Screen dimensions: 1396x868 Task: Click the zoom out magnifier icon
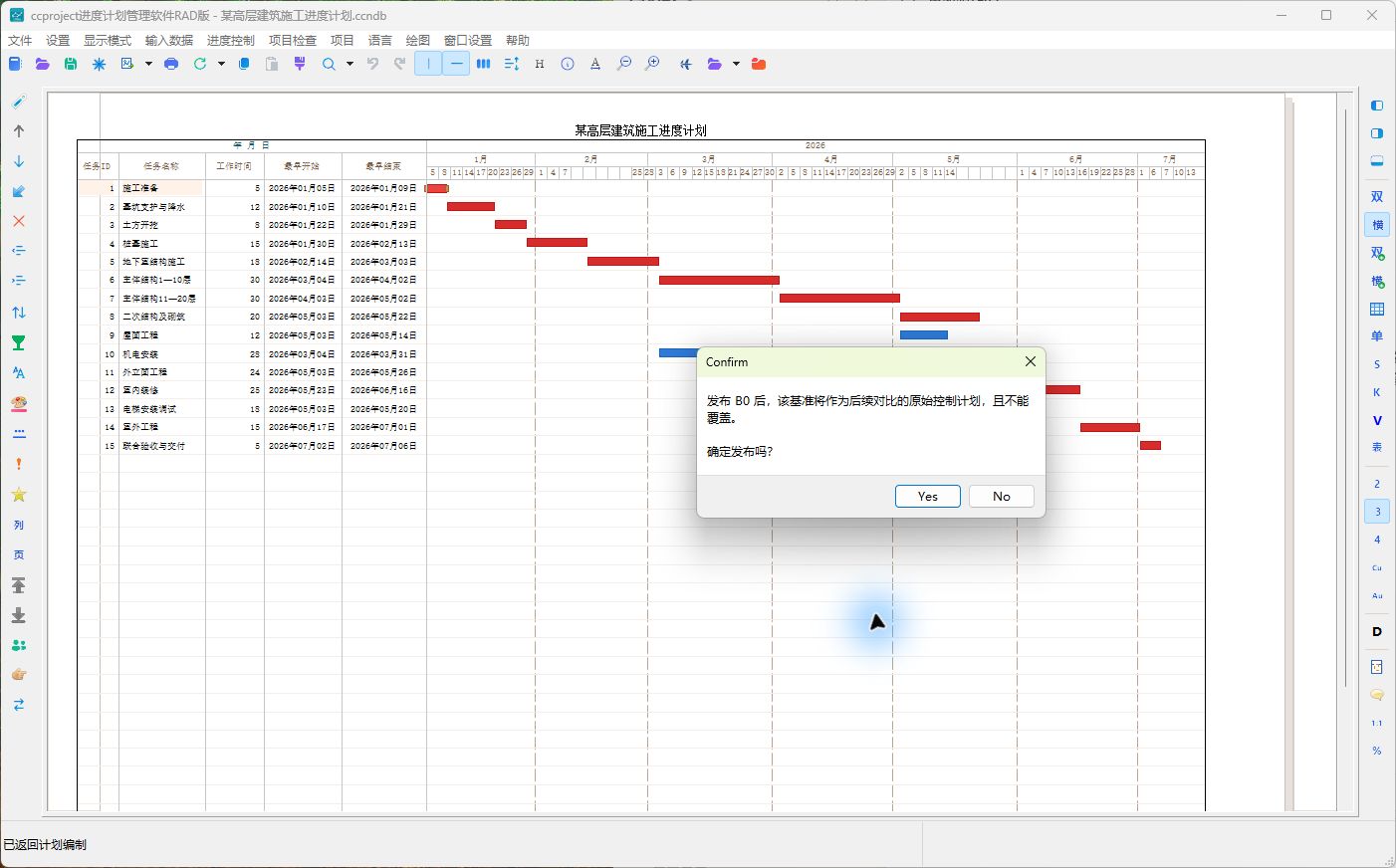[624, 64]
